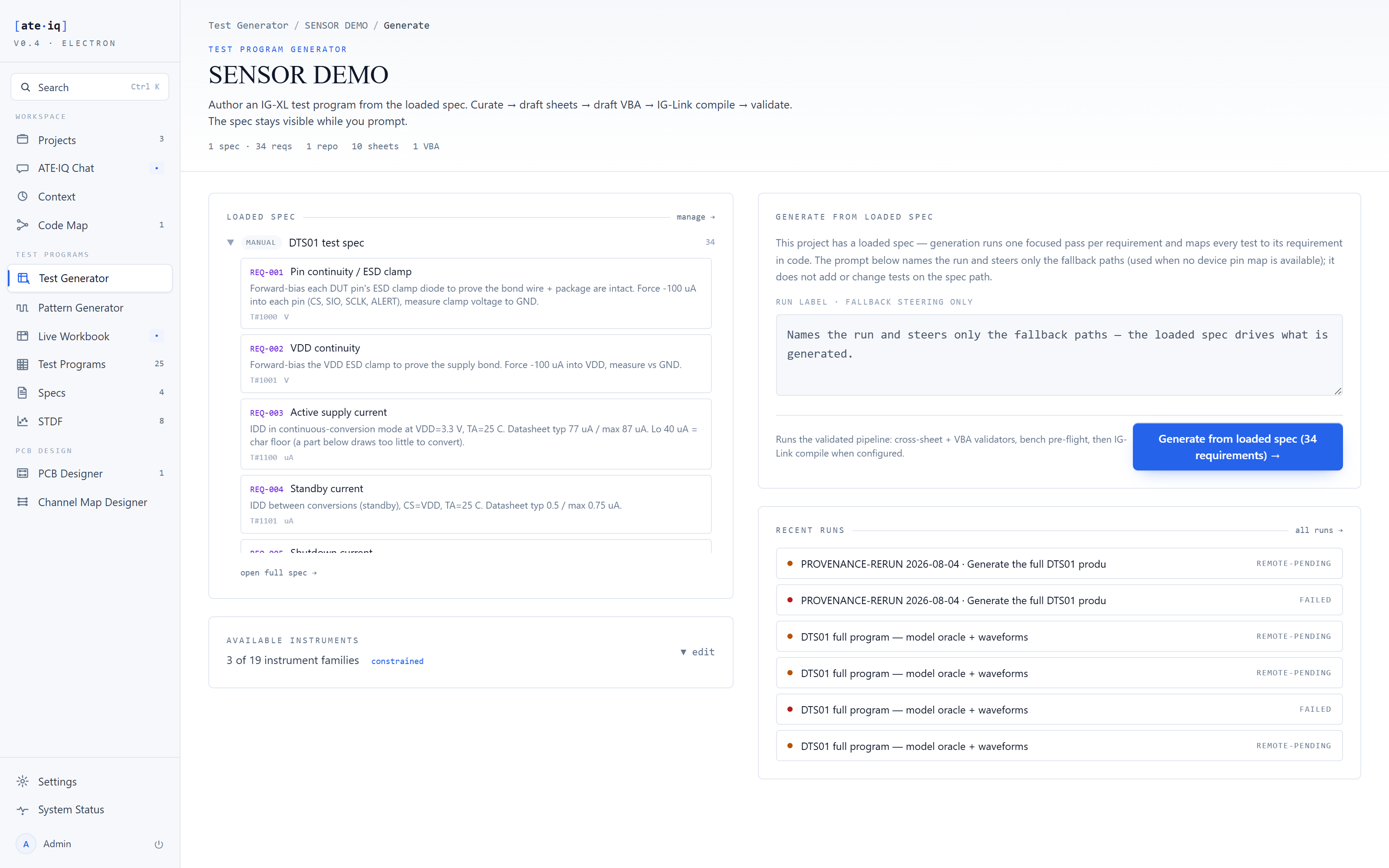Screen dimensions: 1389x868
Task: Open full spec link
Action: pyautogui.click(x=278, y=573)
